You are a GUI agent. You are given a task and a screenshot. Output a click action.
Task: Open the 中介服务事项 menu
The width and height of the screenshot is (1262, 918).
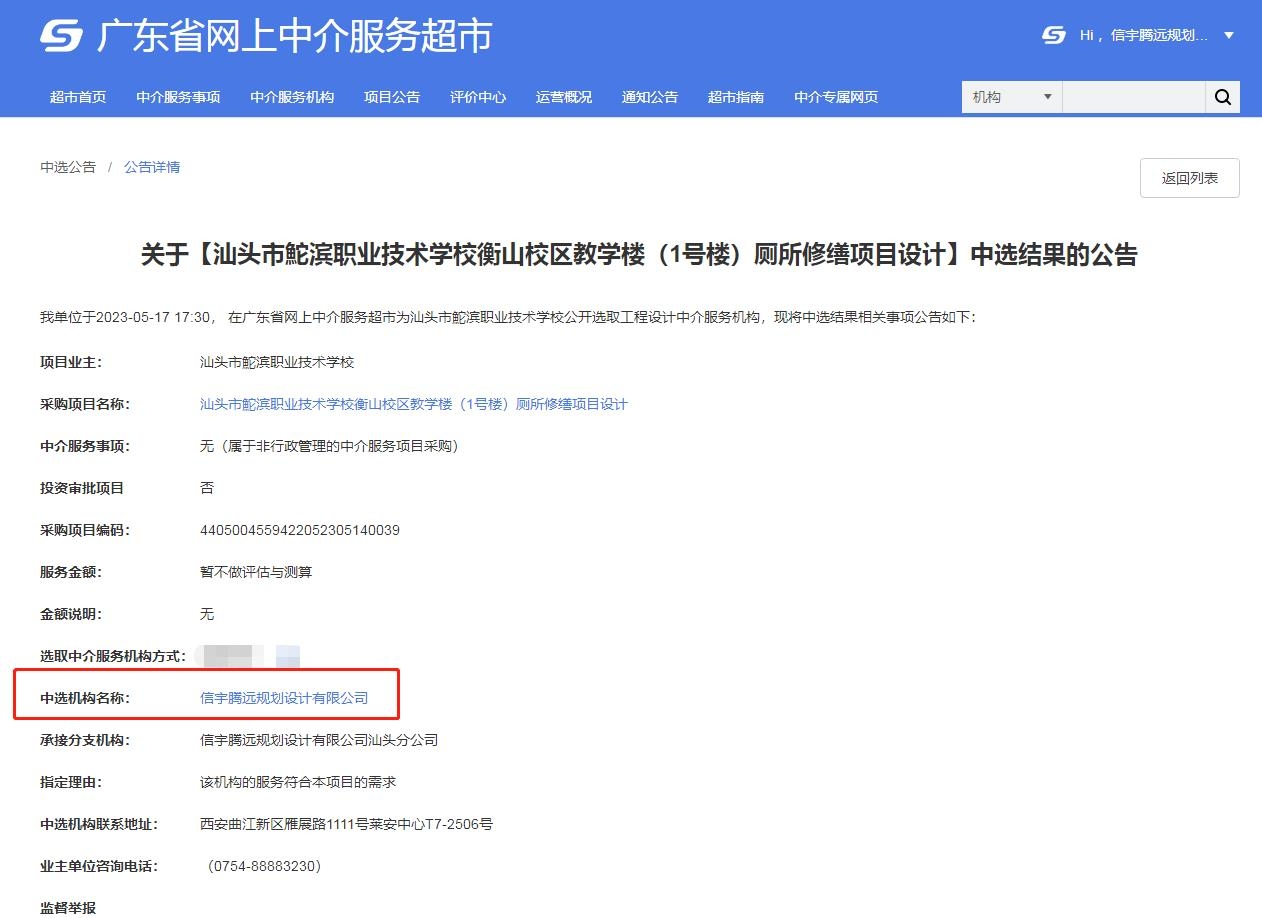(x=177, y=96)
